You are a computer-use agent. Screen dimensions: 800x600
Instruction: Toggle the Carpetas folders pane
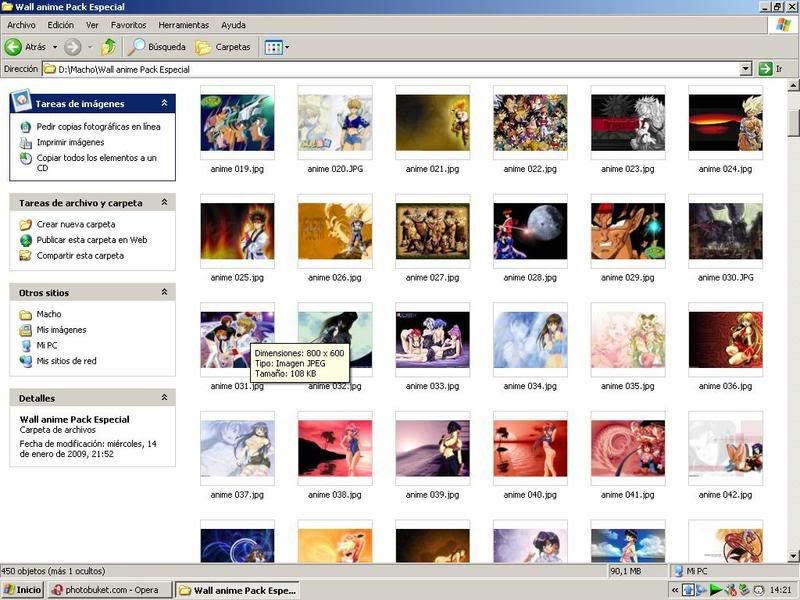[223, 47]
